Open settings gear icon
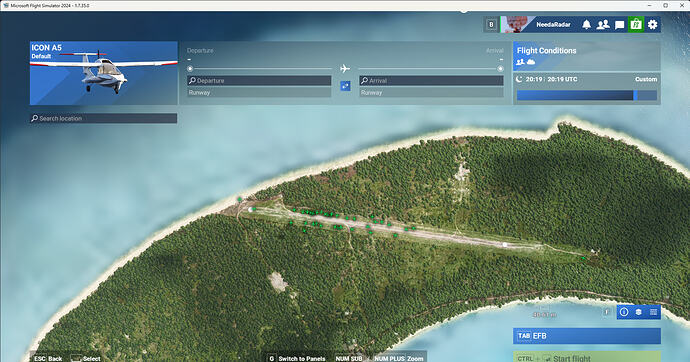 pos(652,25)
